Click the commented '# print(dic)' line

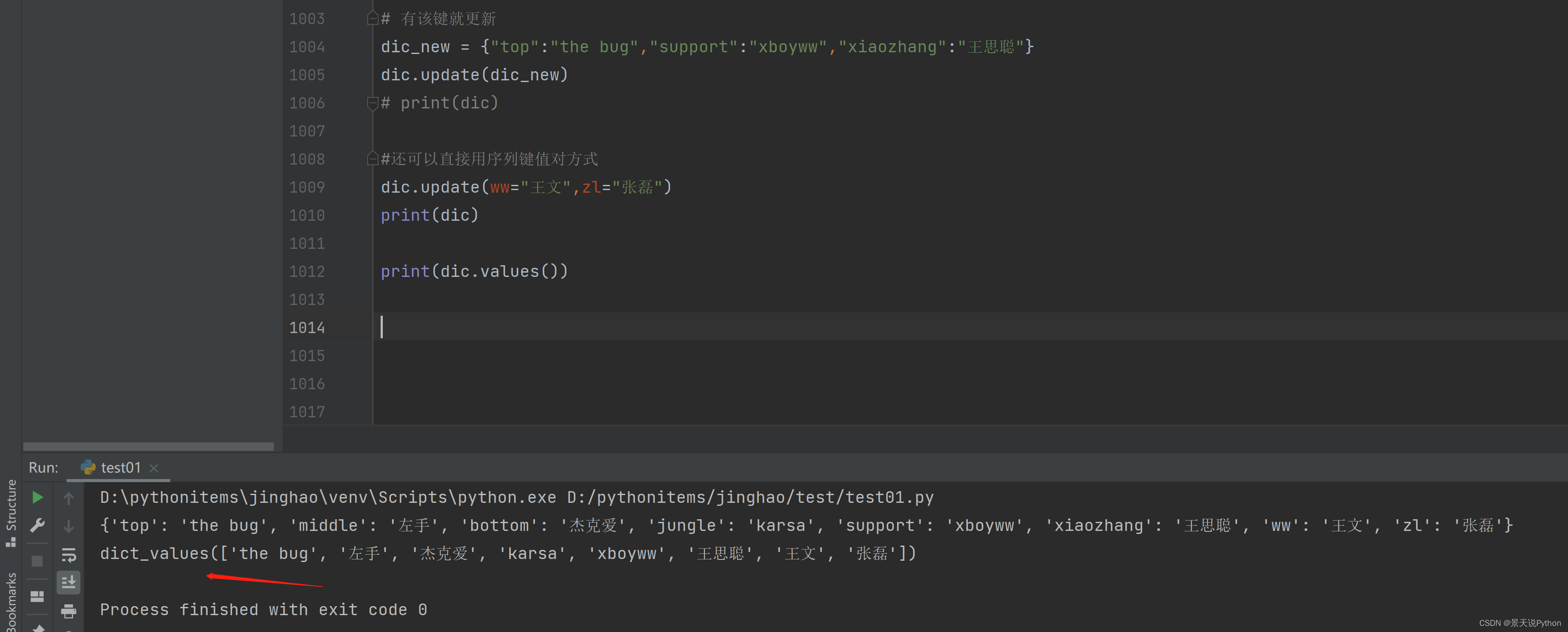click(x=439, y=103)
